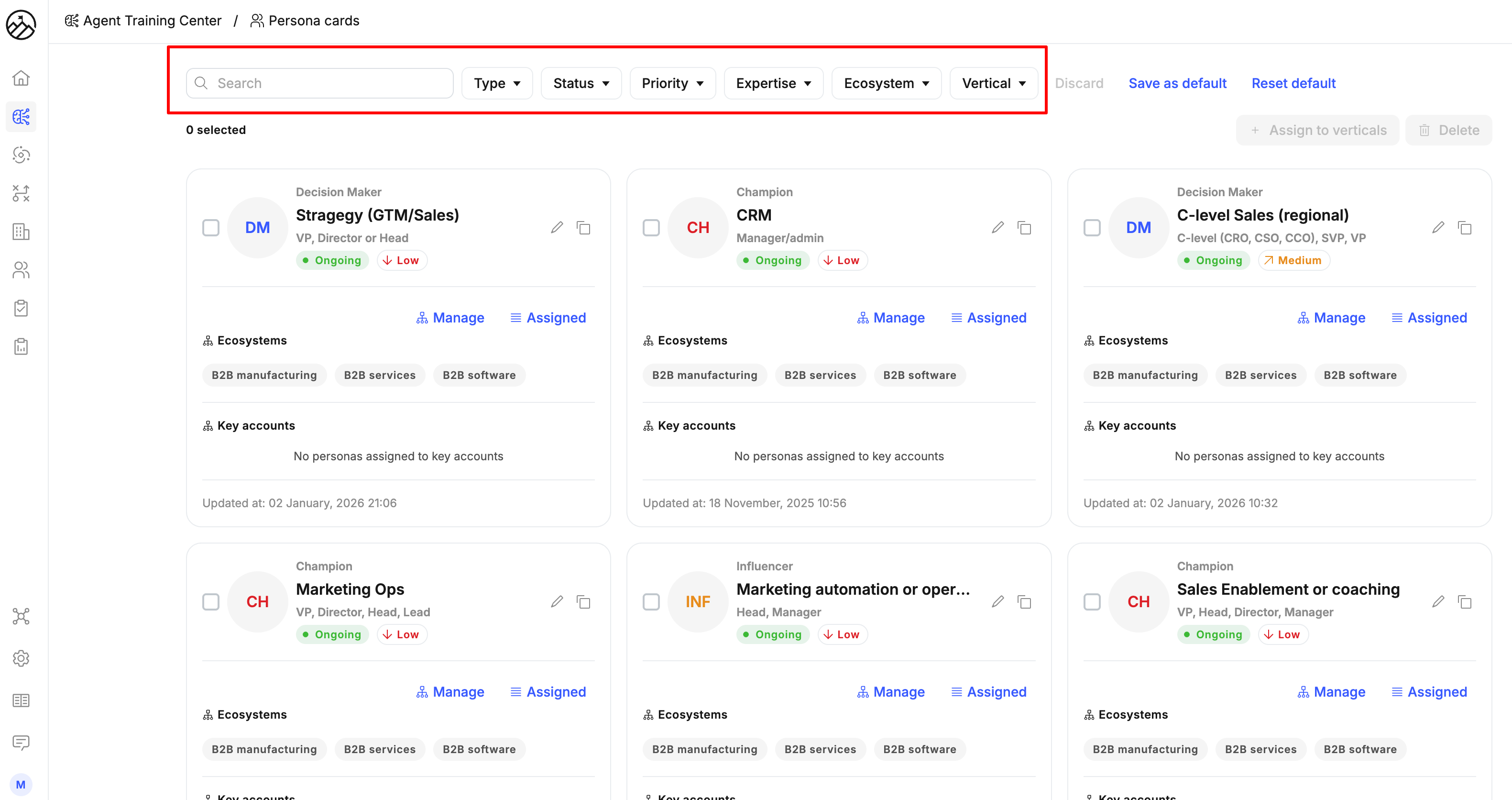Click the home icon in sidebar

point(21,78)
